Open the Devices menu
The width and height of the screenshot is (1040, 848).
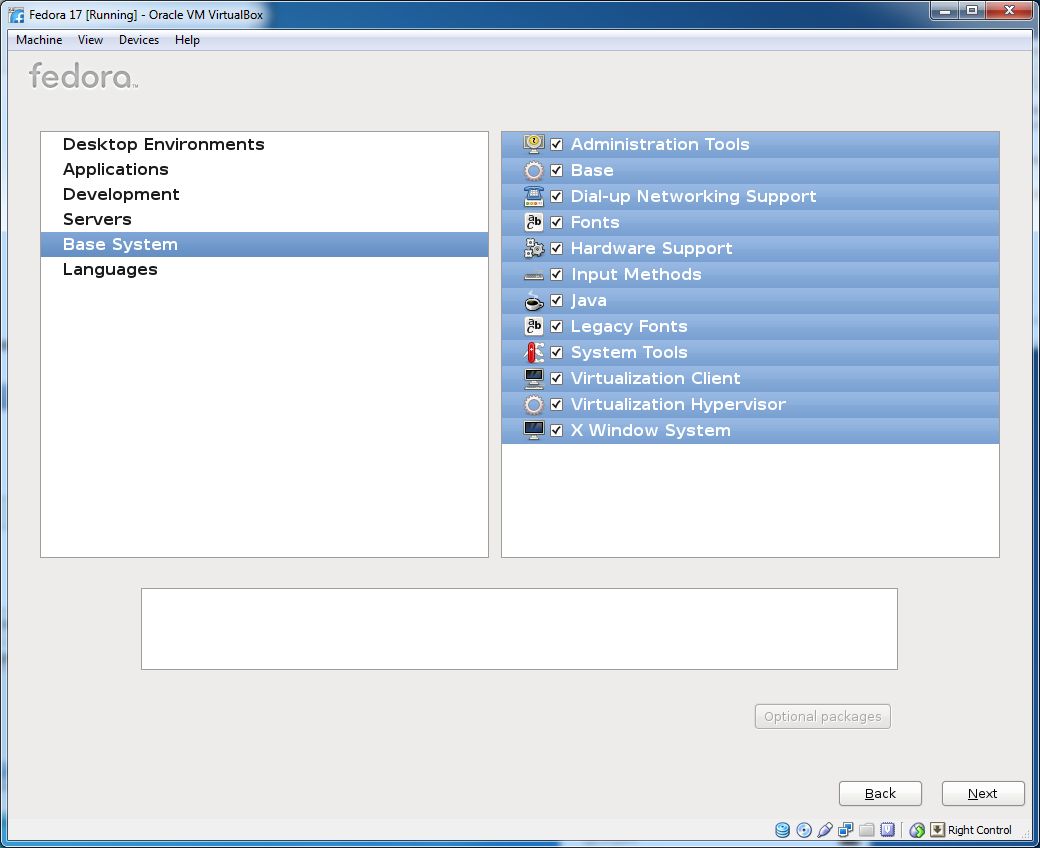[139, 40]
